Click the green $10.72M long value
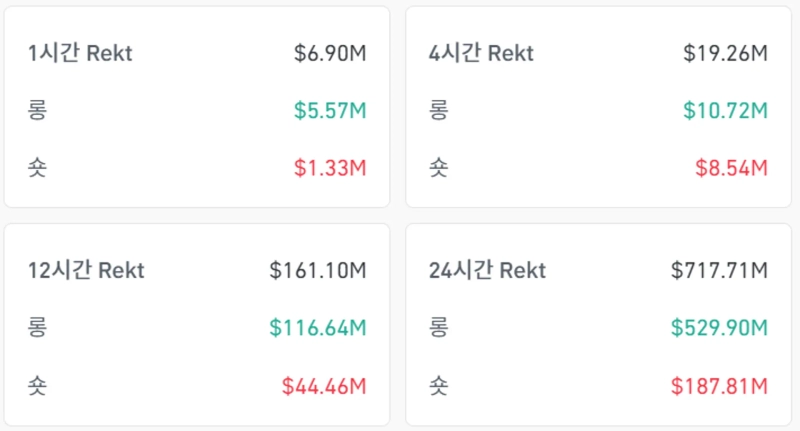The image size is (800, 431). pos(725,110)
